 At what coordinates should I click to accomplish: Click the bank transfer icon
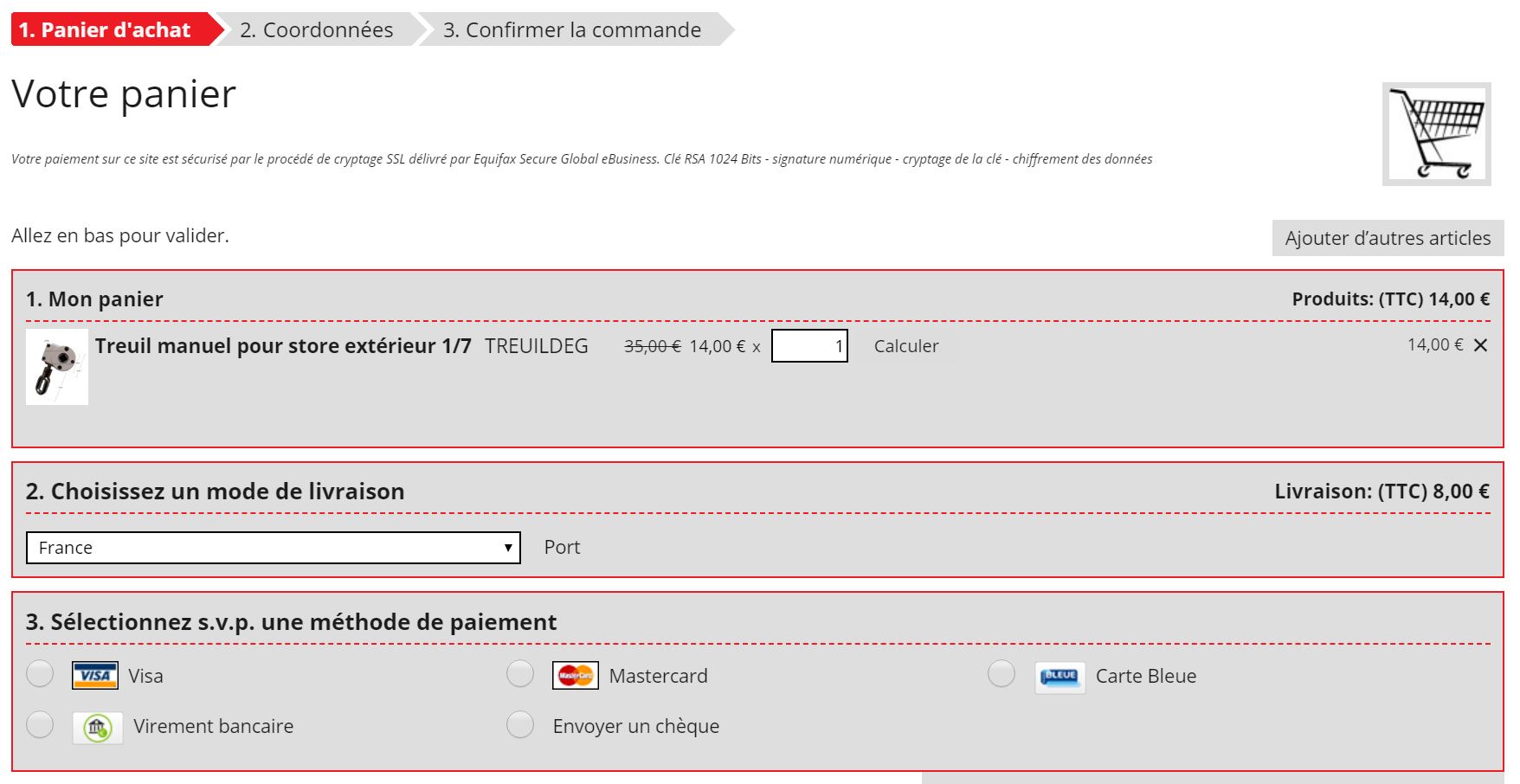click(x=97, y=728)
